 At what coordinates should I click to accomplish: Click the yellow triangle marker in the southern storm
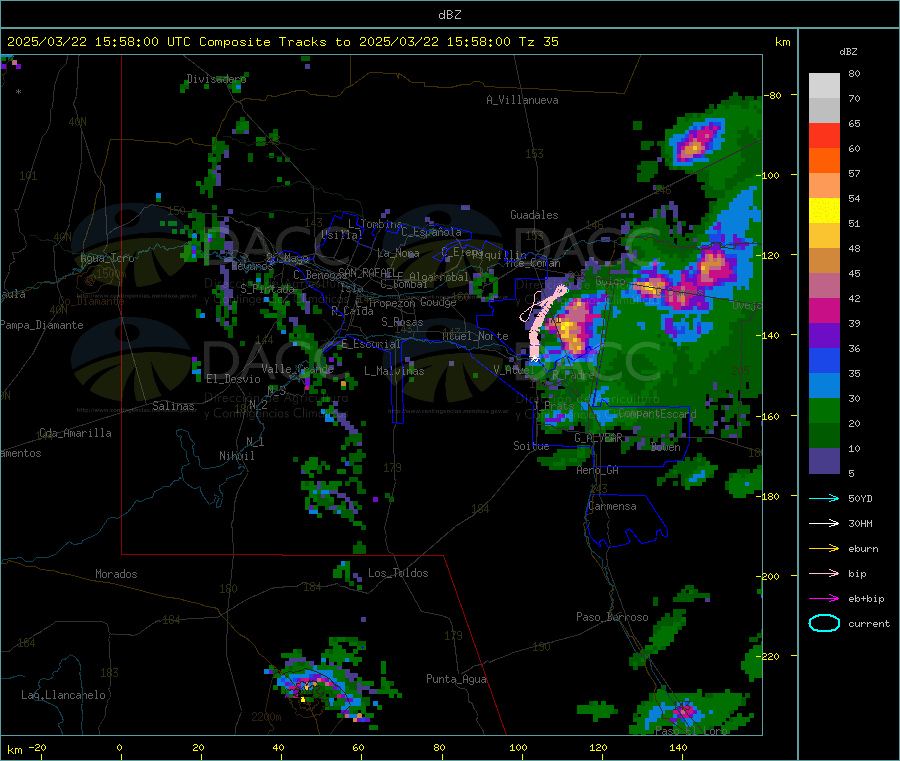[303, 700]
